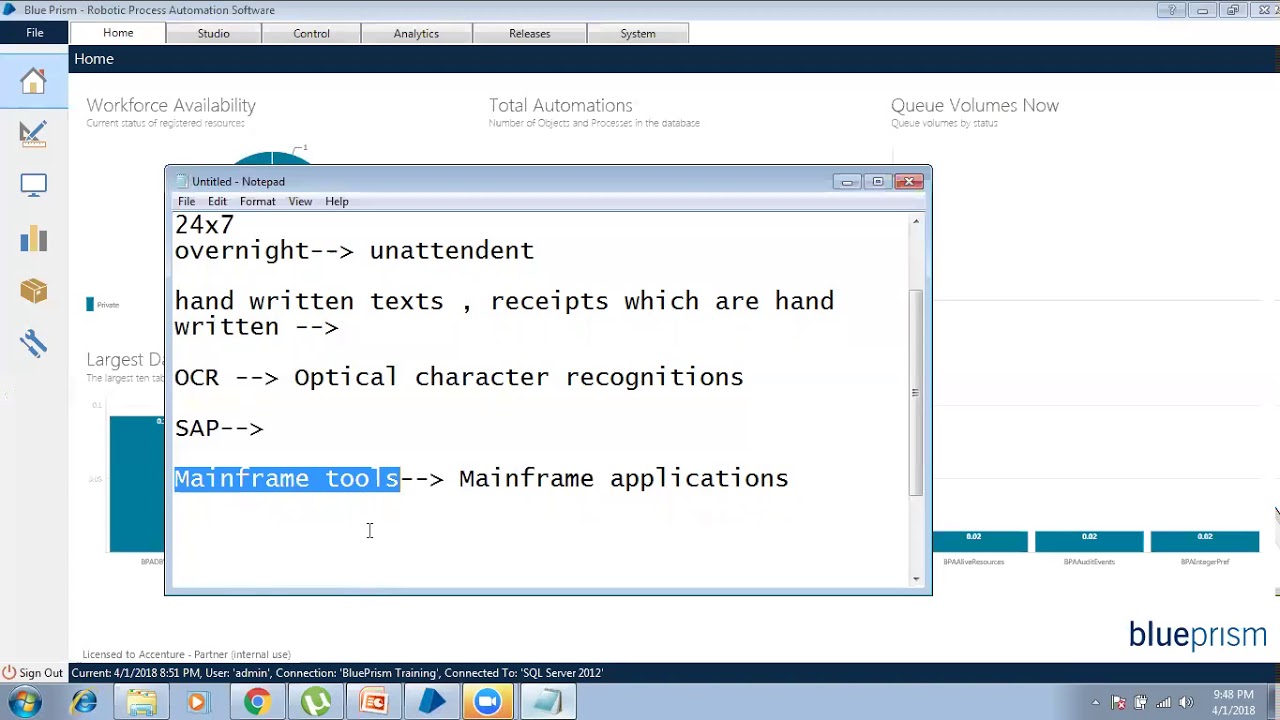Click the 'overnight--> unattendent' line
Image resolution: width=1280 pixels, height=720 pixels.
354,251
